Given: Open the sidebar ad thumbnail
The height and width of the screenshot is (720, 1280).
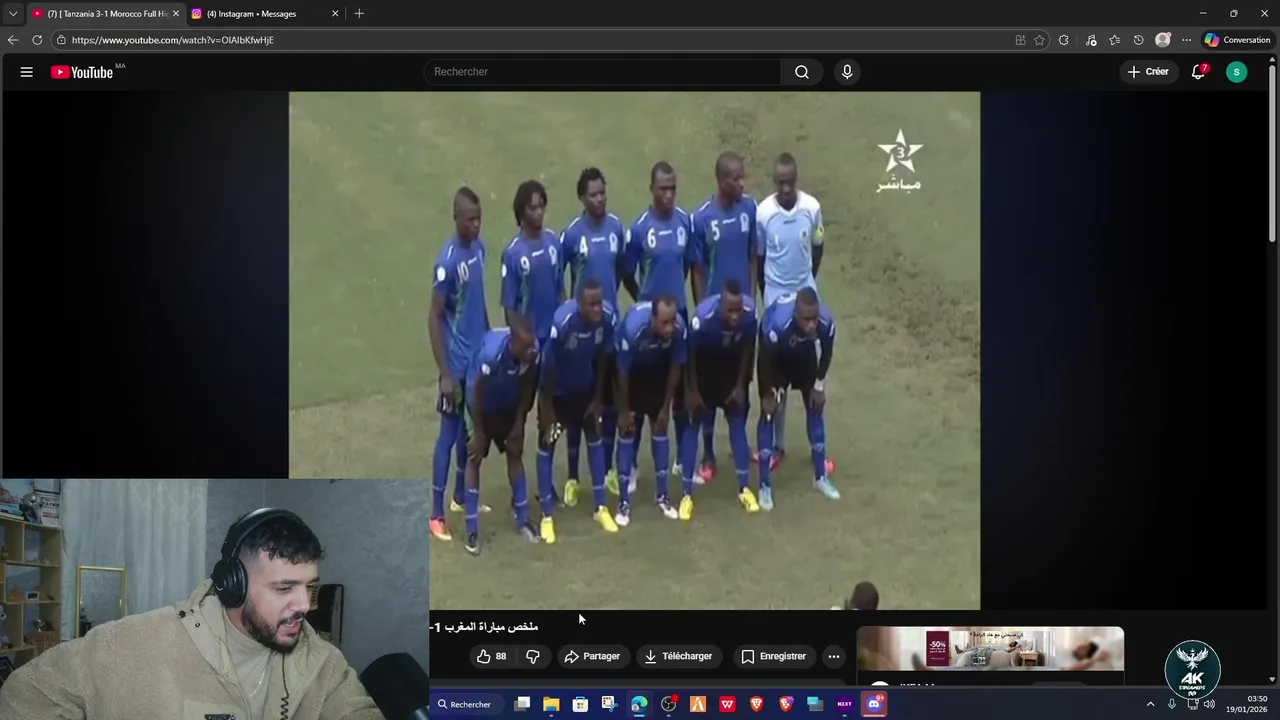Looking at the screenshot, I should click(990, 649).
